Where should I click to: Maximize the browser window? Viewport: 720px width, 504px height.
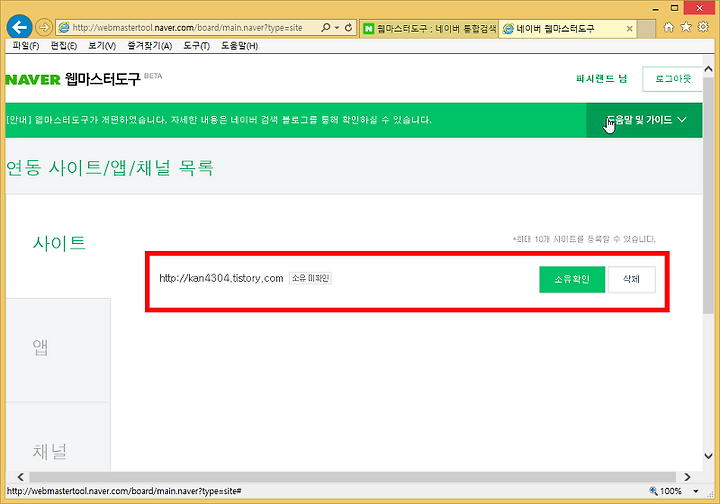coord(674,8)
